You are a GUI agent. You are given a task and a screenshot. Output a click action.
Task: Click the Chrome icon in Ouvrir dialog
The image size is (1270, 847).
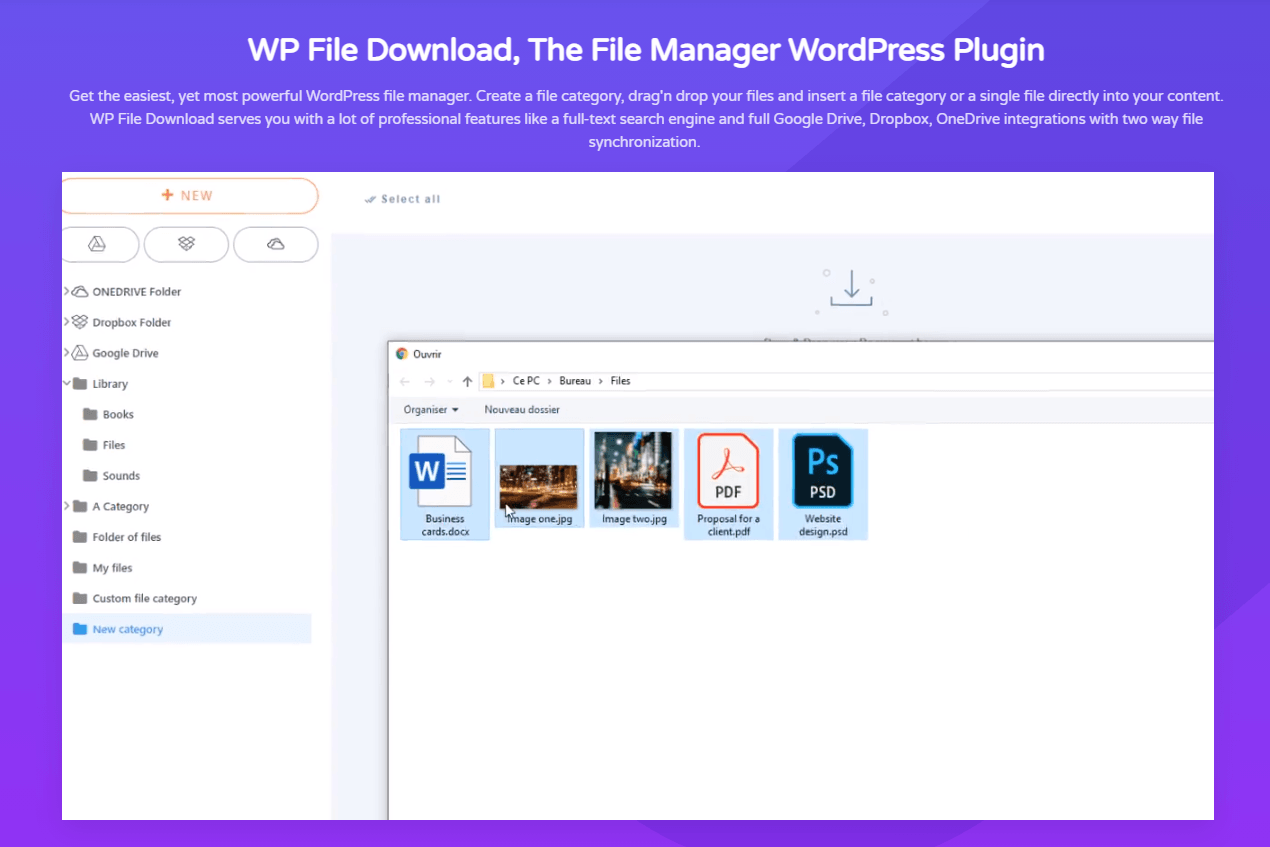coord(402,354)
